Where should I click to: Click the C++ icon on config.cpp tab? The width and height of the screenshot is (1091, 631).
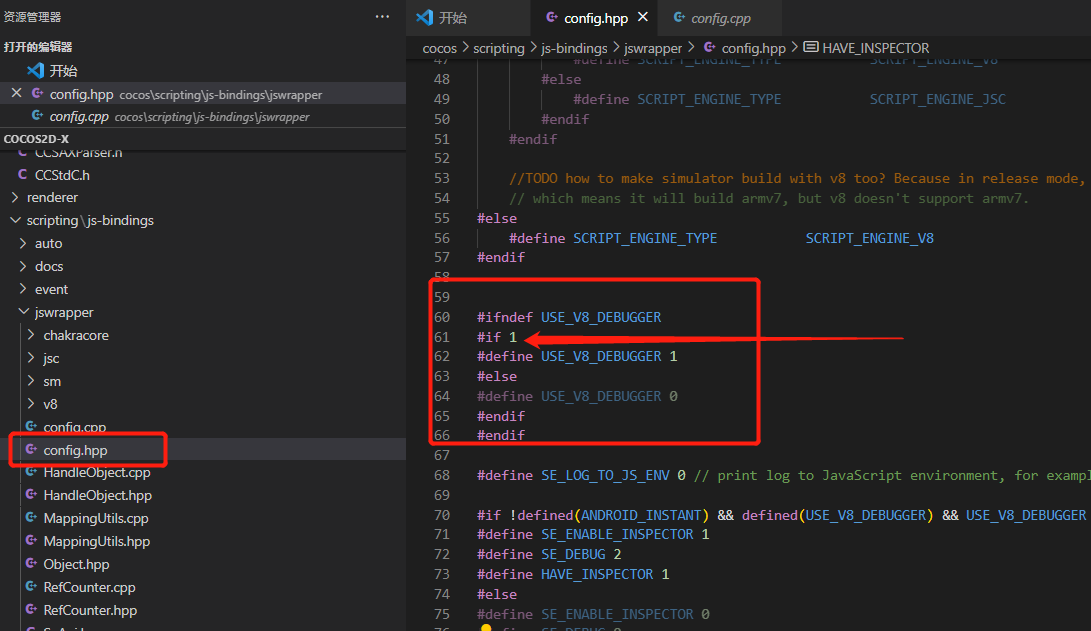click(x=679, y=17)
